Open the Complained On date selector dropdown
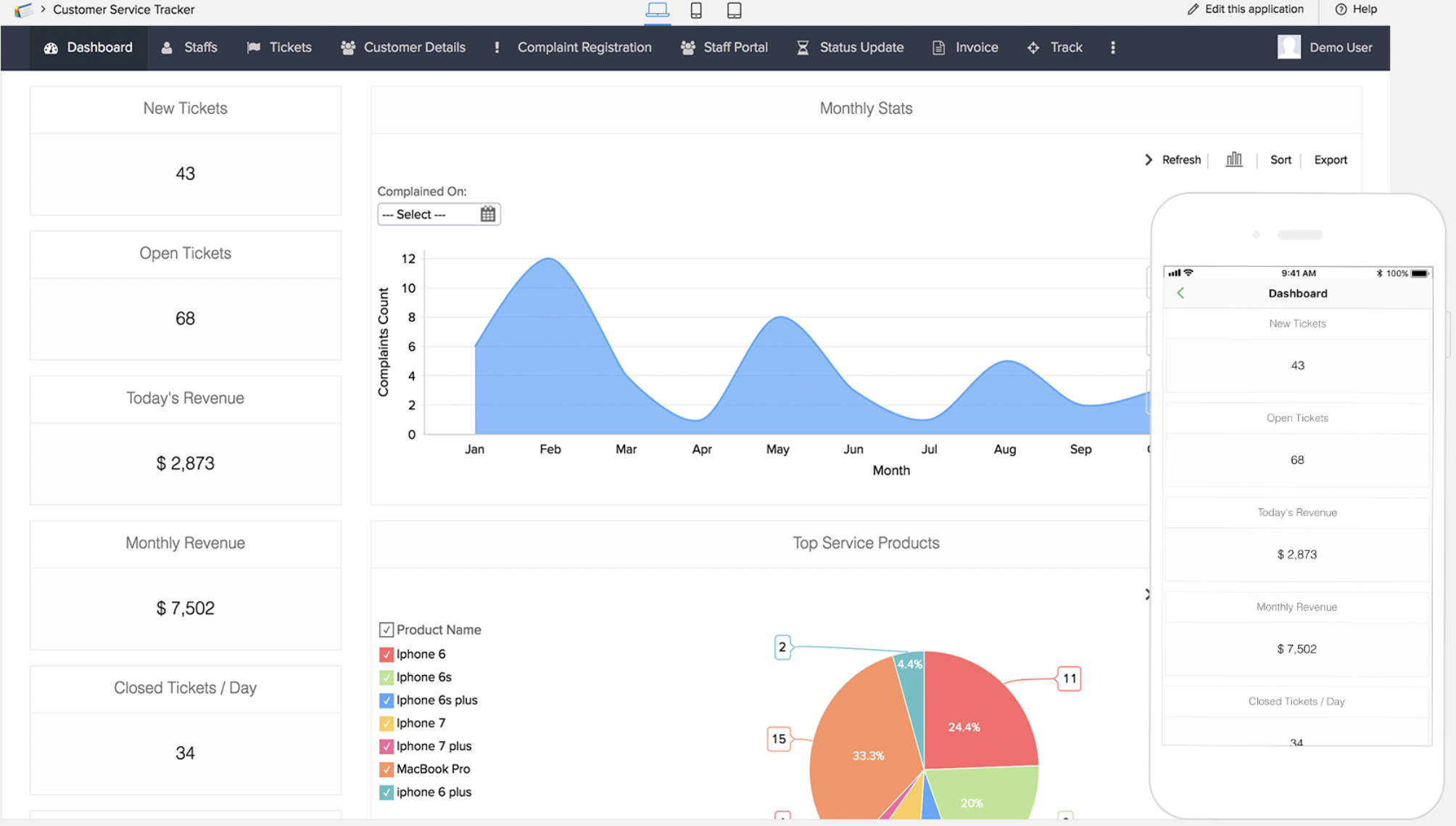The width and height of the screenshot is (1456, 826). pyautogui.click(x=438, y=213)
